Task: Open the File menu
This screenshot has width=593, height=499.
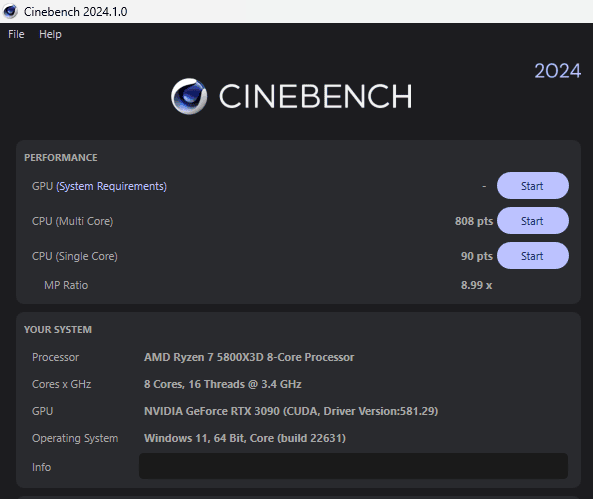Action: pos(16,34)
